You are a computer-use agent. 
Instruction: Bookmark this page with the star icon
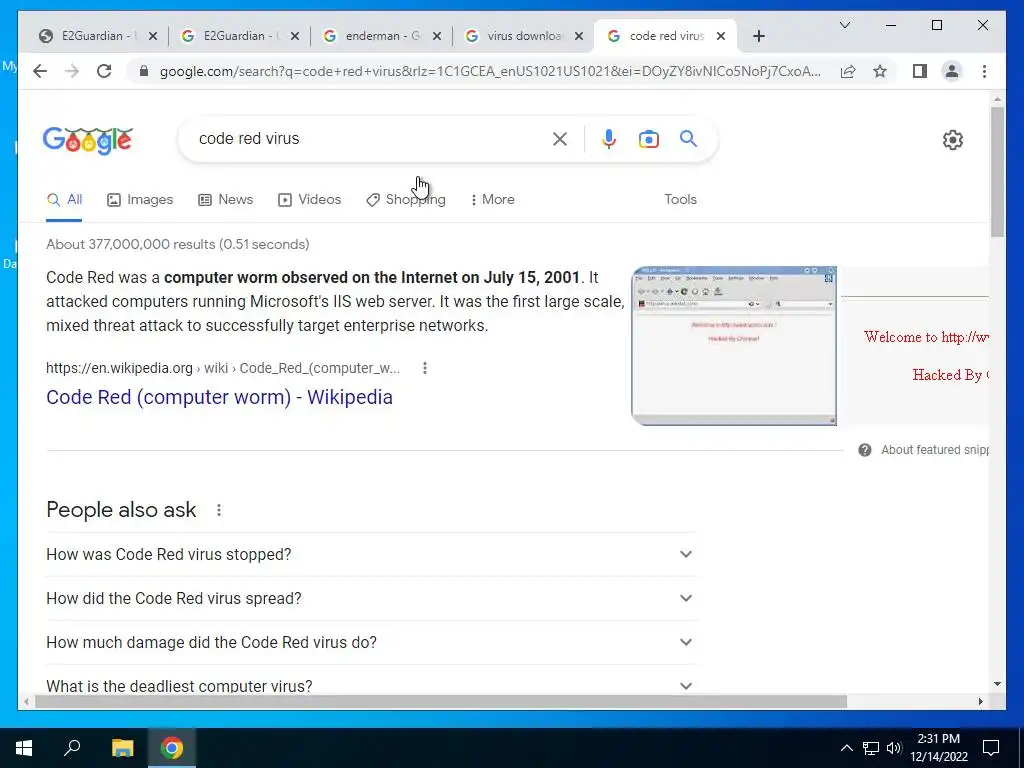click(x=880, y=71)
